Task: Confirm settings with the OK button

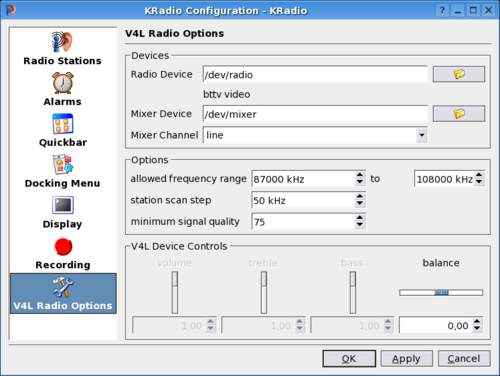Action: click(x=349, y=359)
